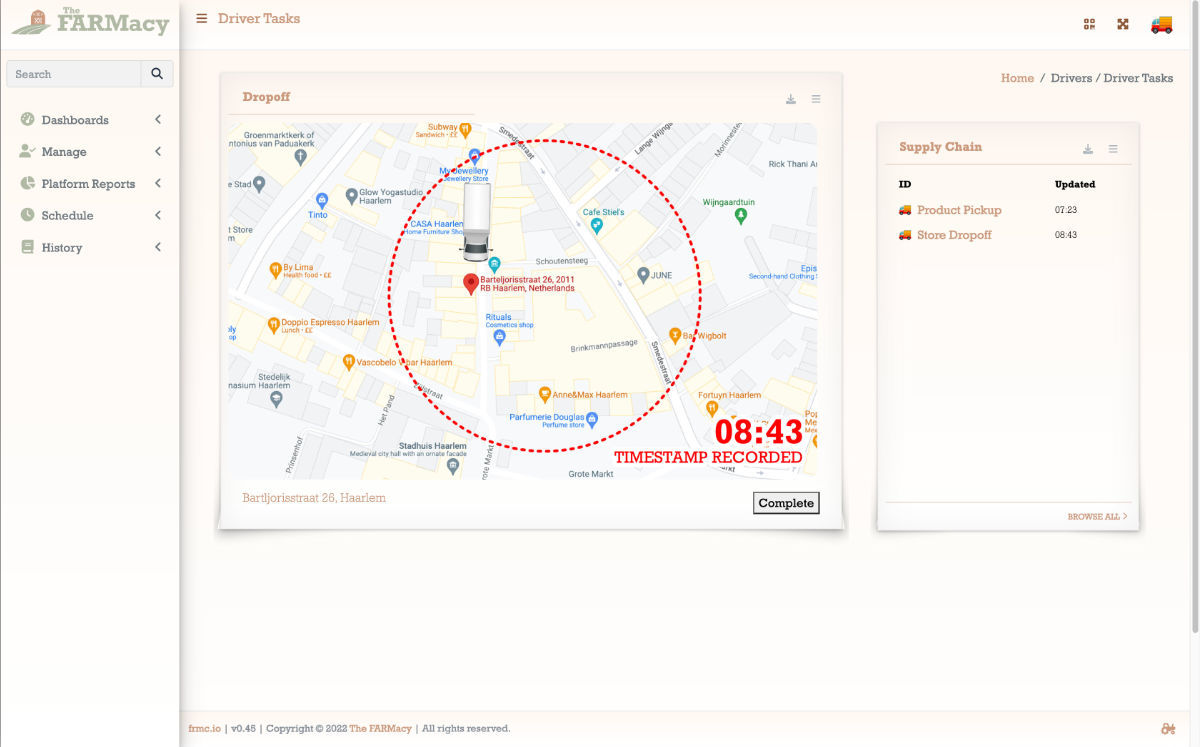This screenshot has height=747, width=1200.
Task: Click the 'v0.45' version text in footer
Action: (x=244, y=729)
